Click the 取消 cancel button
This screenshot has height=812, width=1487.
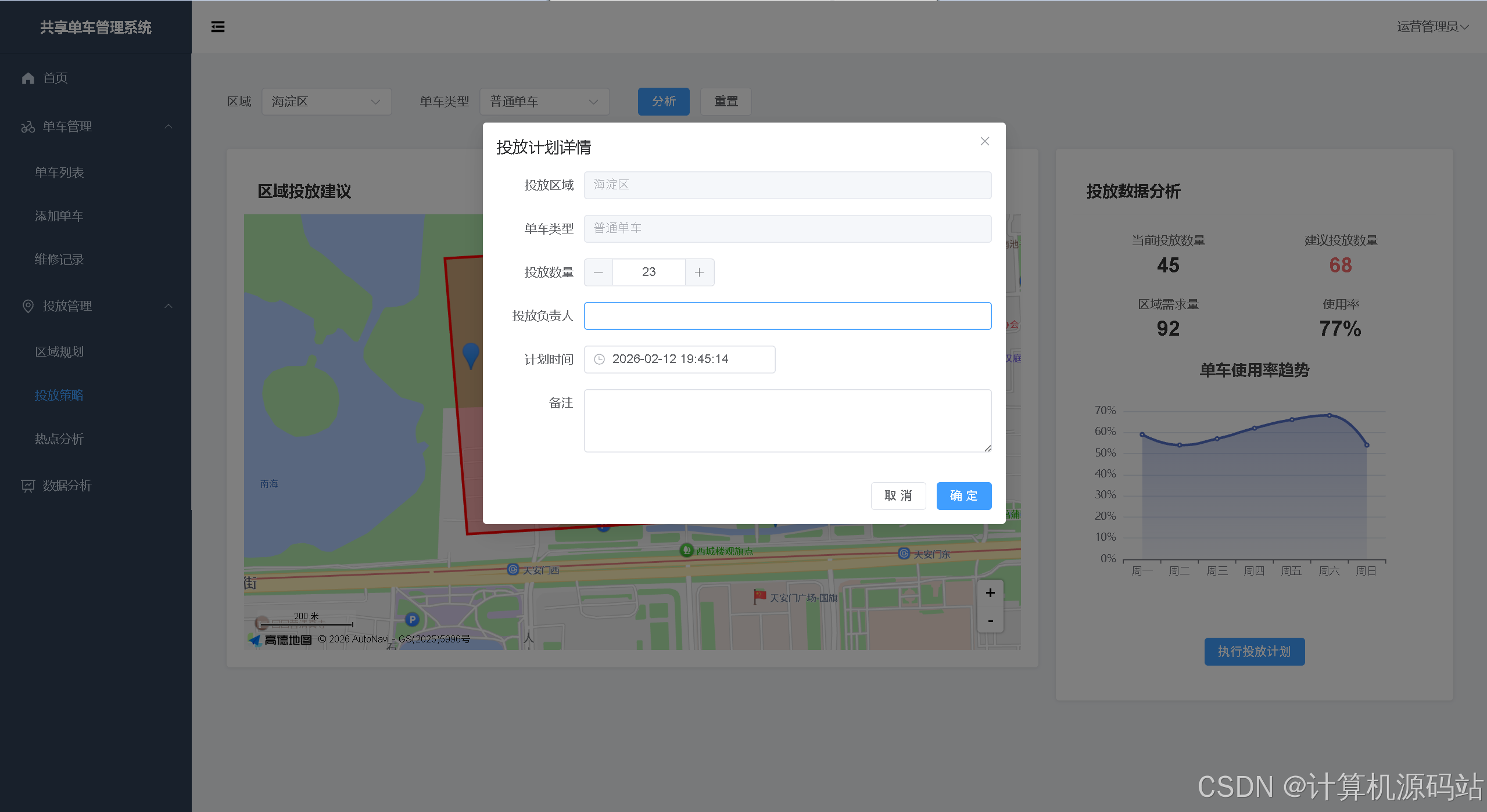click(x=898, y=496)
